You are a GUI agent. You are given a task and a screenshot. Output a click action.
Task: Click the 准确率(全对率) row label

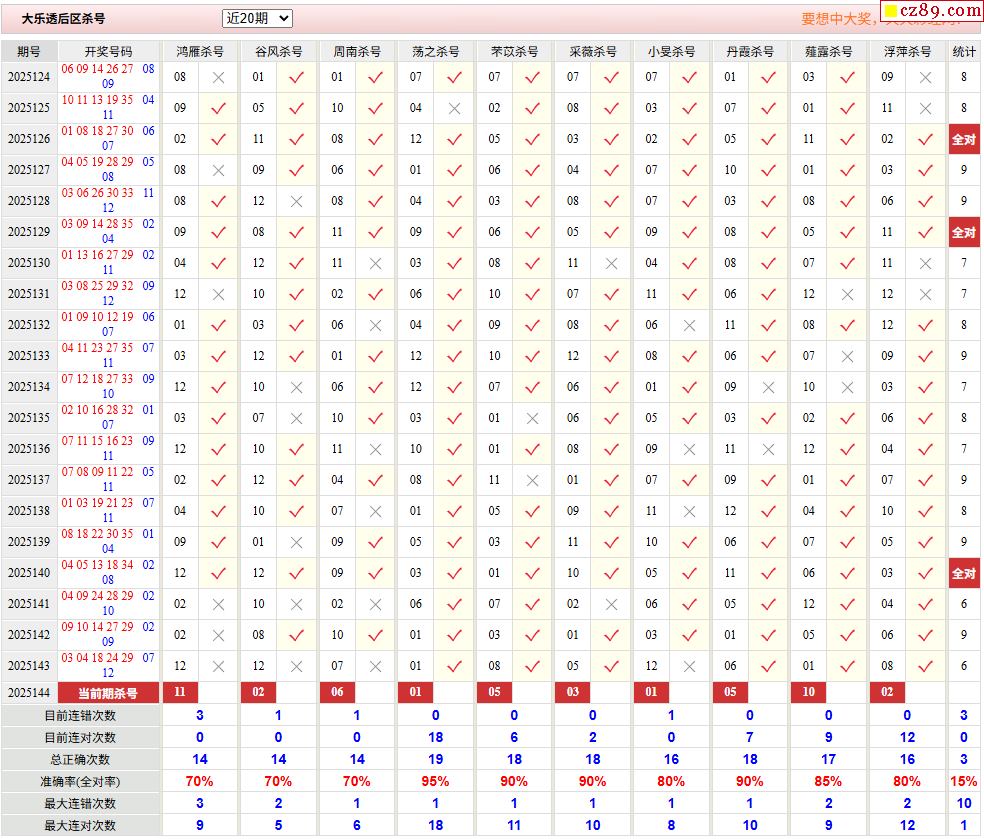point(80,781)
